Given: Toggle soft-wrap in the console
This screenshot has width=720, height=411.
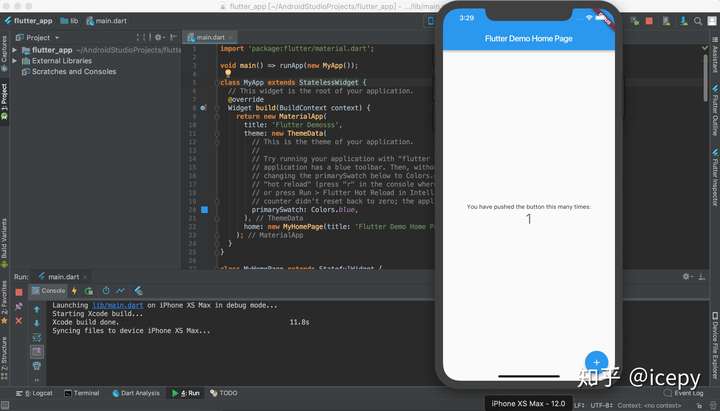Looking at the screenshot, I should point(37,338).
